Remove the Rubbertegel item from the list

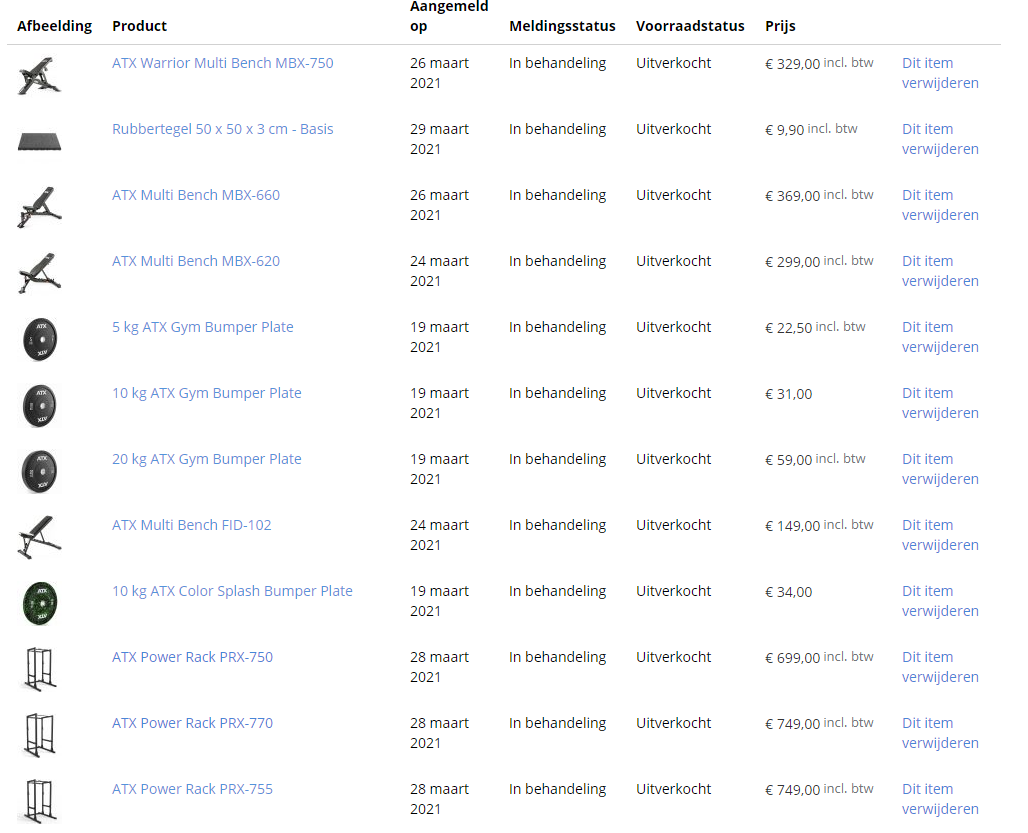(x=939, y=139)
